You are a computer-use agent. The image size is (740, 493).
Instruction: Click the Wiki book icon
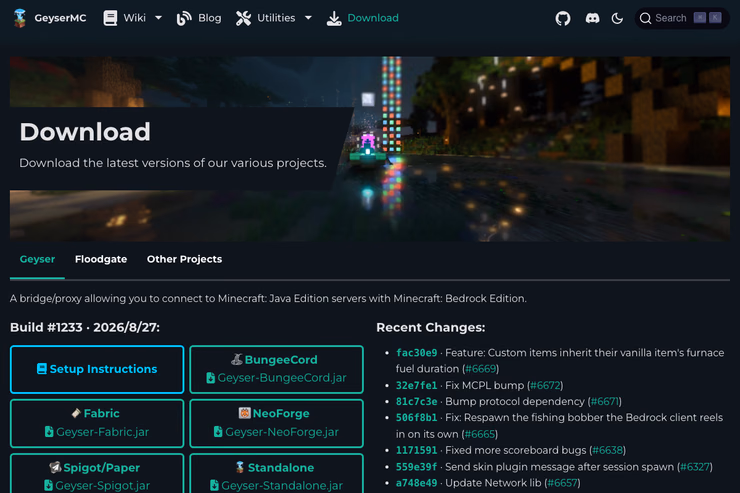tap(110, 18)
